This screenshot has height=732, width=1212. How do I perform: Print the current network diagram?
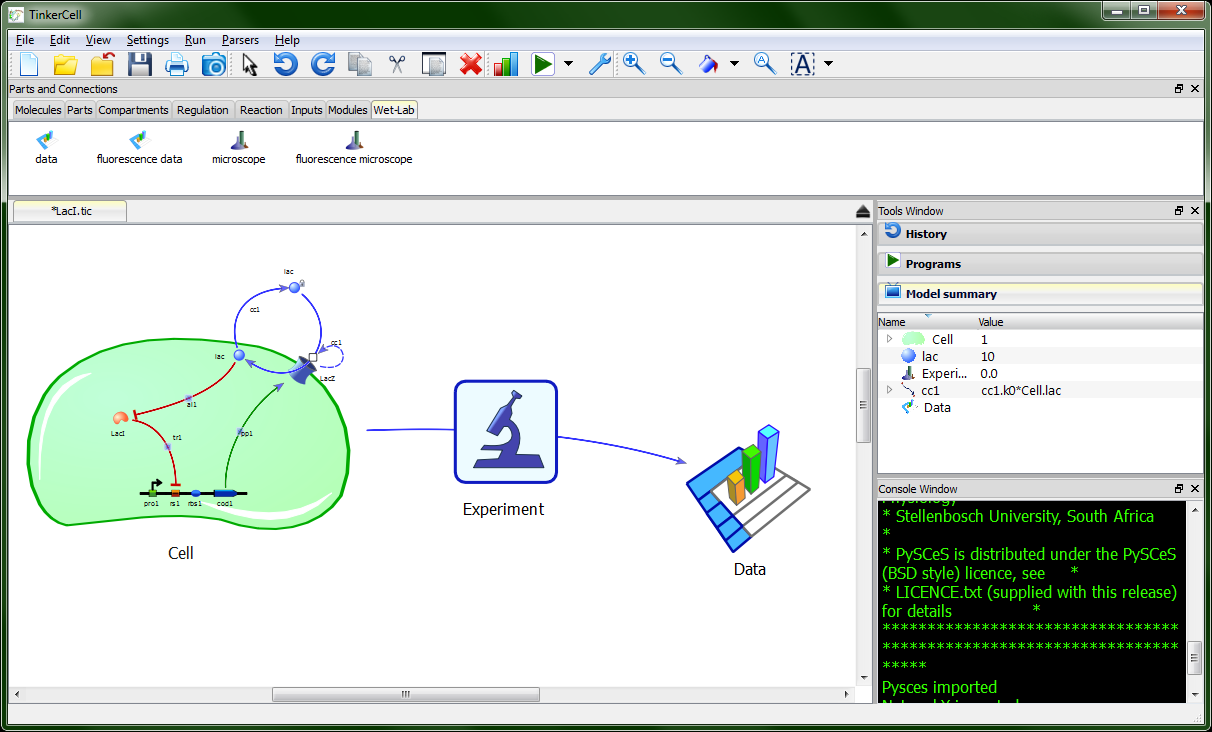(x=177, y=64)
